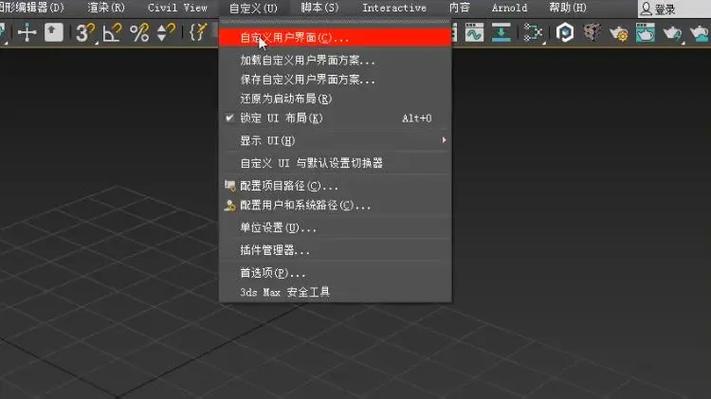The image size is (711, 399).
Task: Toggle the Spinner Snap icon
Action: 166,33
